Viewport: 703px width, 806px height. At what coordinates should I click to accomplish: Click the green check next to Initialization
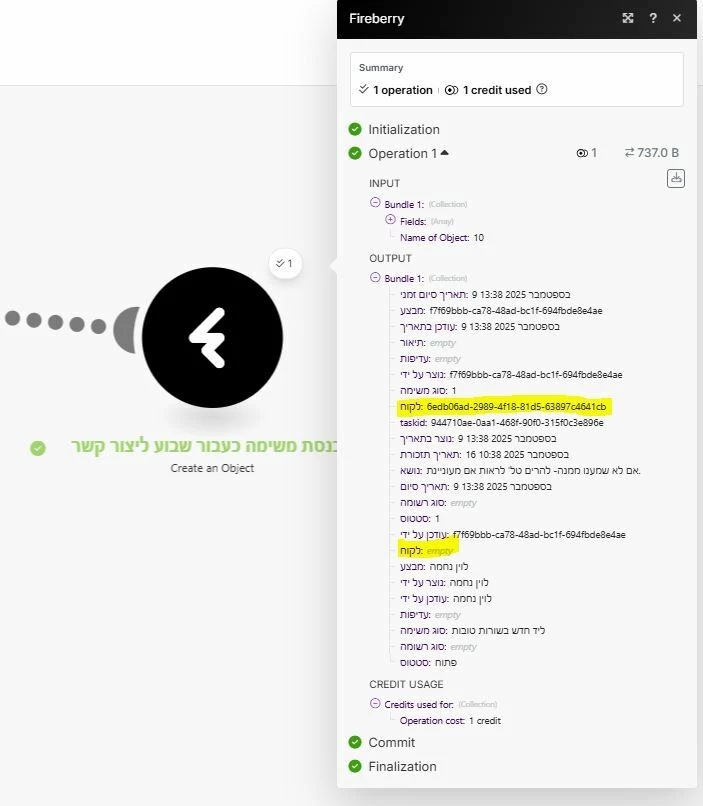click(355, 129)
